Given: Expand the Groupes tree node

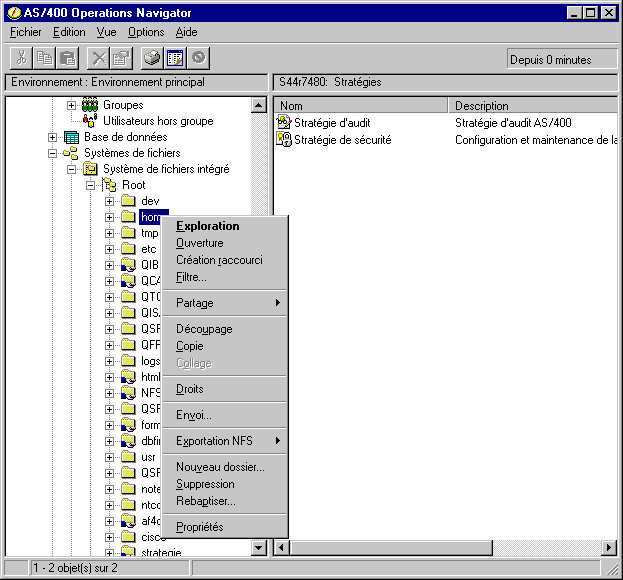Looking at the screenshot, I should pos(71,105).
